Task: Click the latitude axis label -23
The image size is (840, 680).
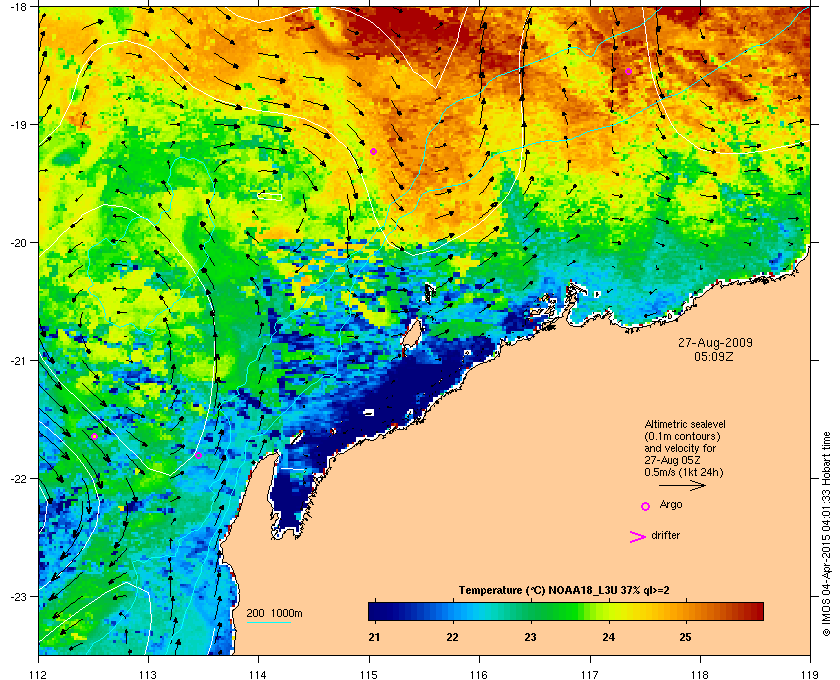Action: pyautogui.click(x=18, y=596)
